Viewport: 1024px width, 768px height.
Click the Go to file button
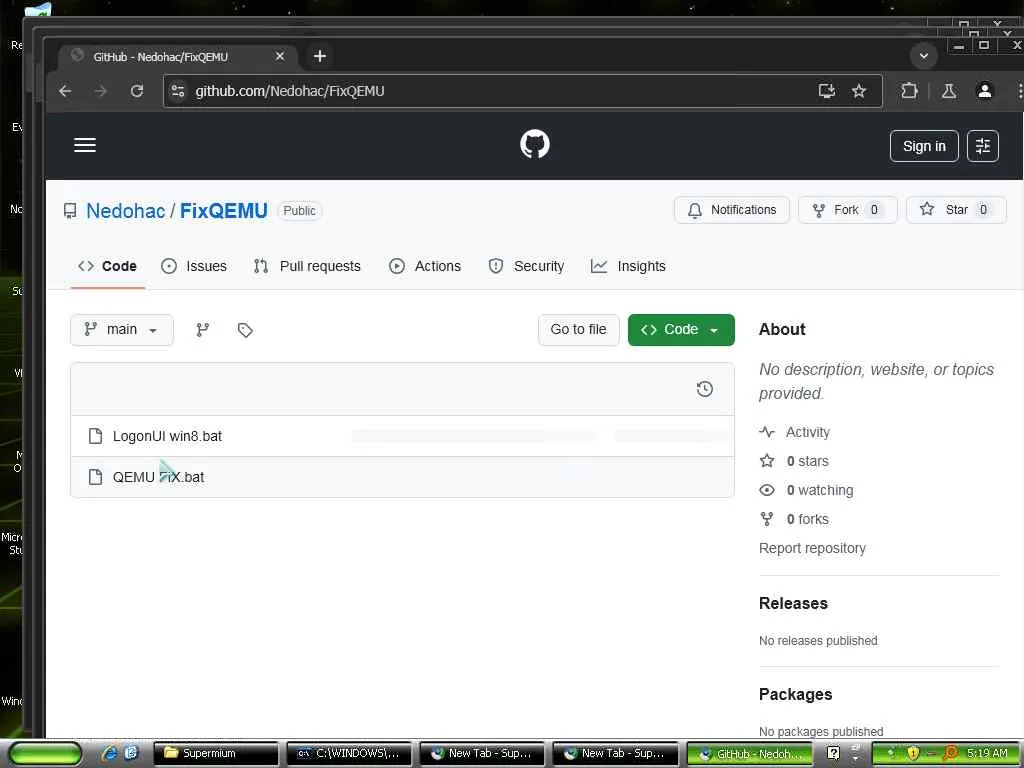pos(578,330)
